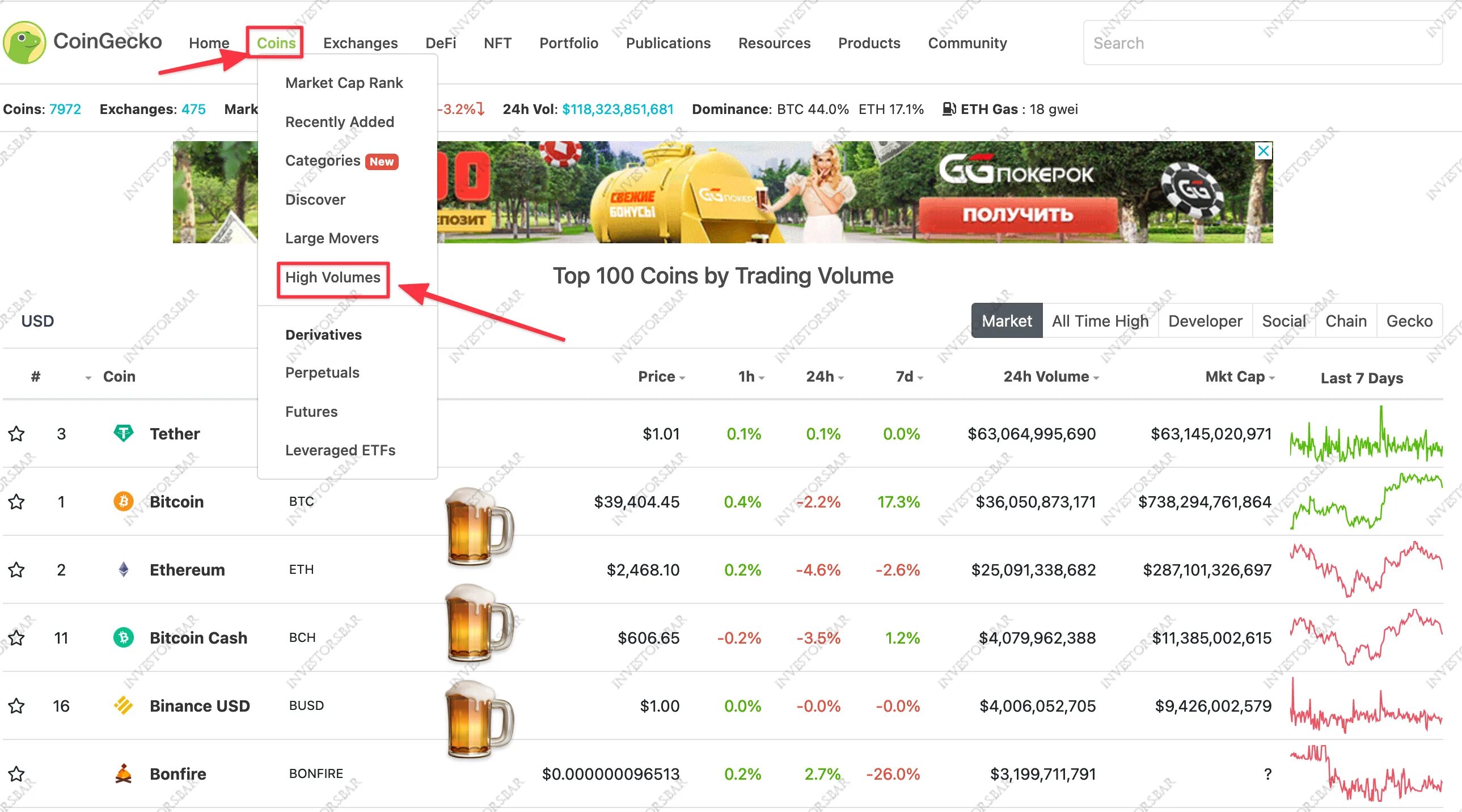
Task: Open the Exchanges count 475 link
Action: click(193, 109)
